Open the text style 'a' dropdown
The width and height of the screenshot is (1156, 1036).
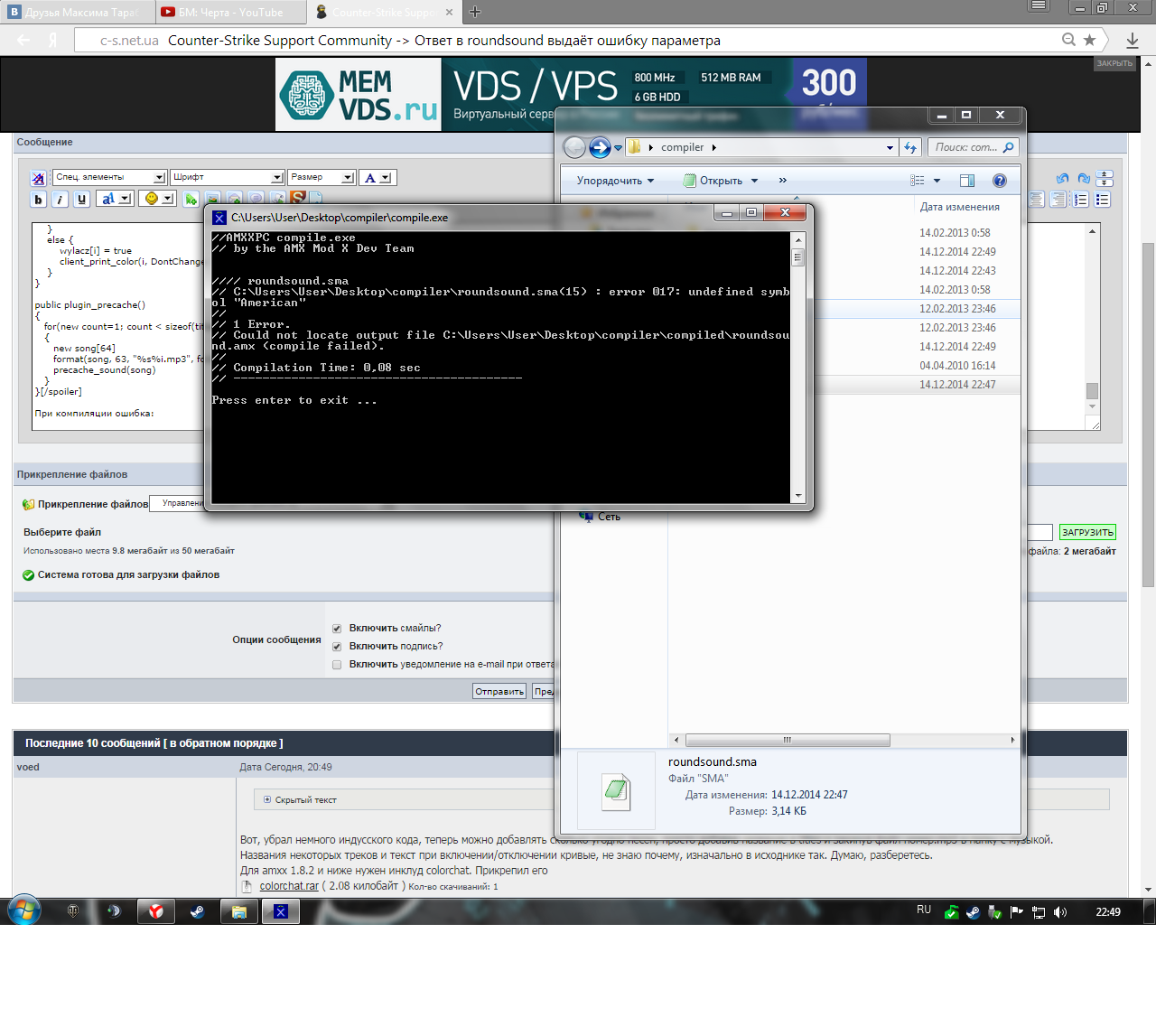pos(116,199)
